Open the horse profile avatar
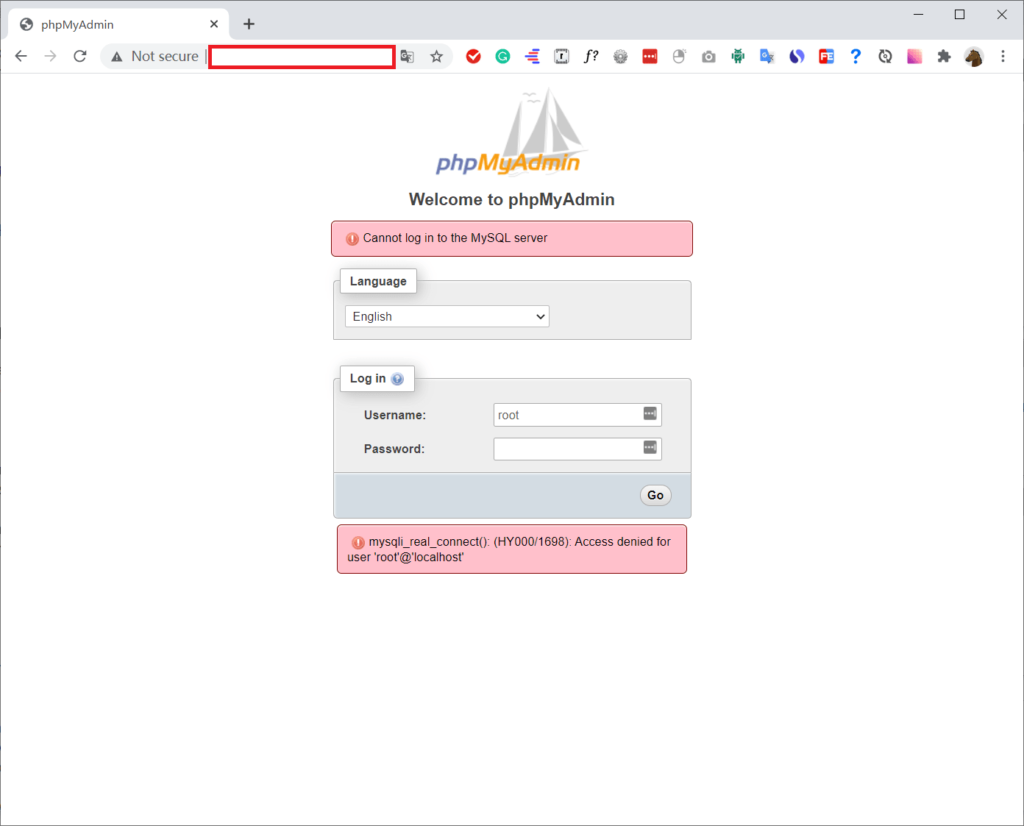Image resolution: width=1024 pixels, height=826 pixels. click(x=974, y=57)
